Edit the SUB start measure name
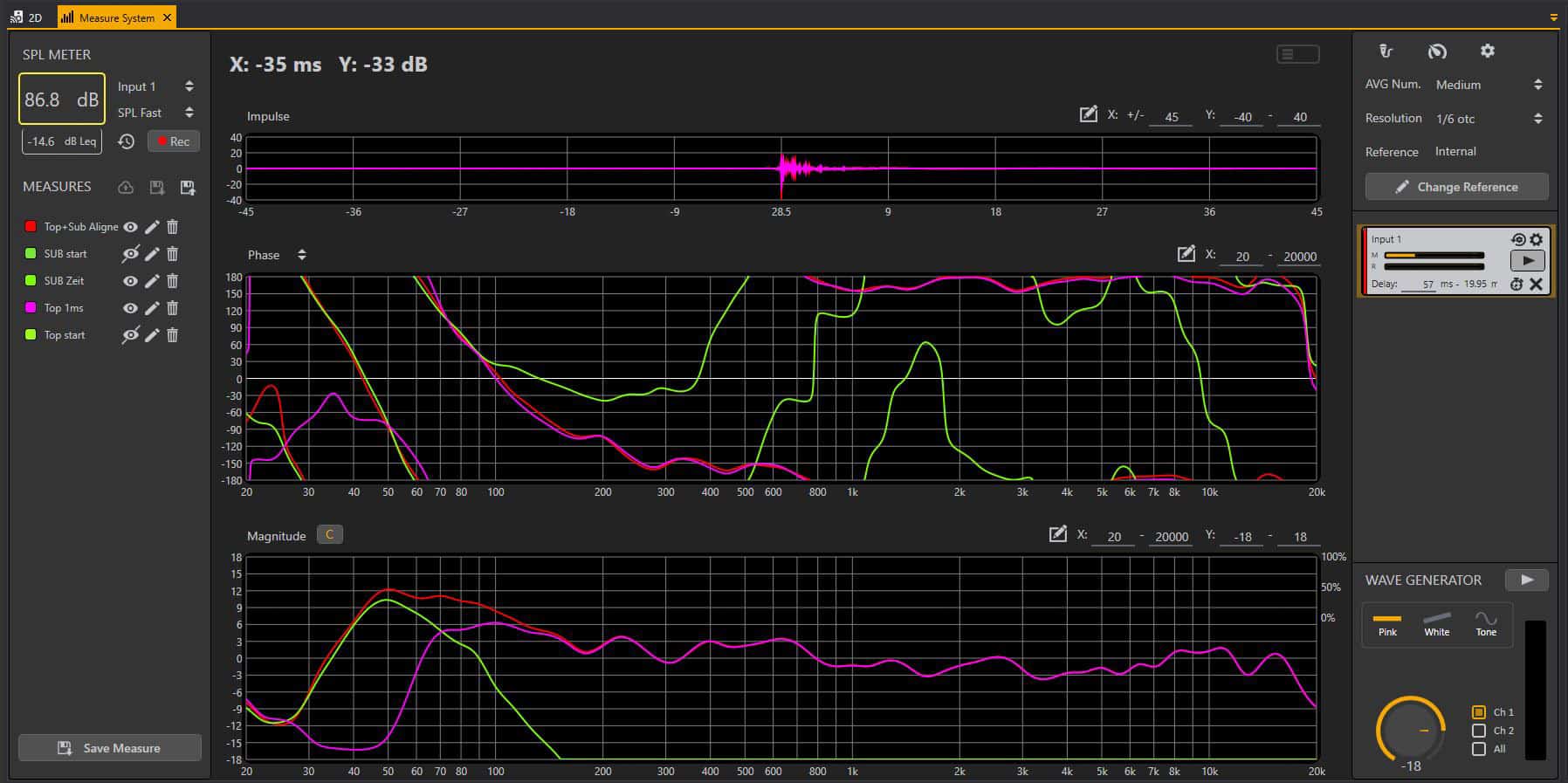This screenshot has height=783, width=1568. 152,254
